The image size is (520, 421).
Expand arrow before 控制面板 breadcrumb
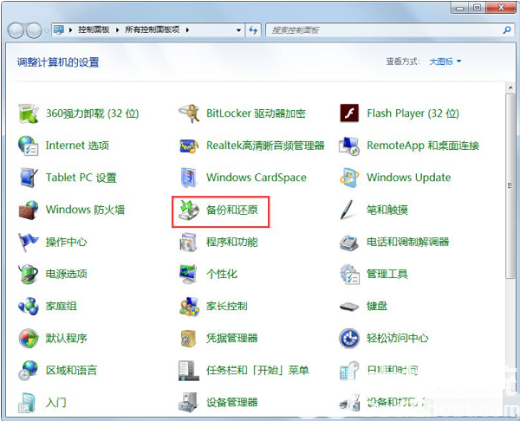[x=71, y=30]
